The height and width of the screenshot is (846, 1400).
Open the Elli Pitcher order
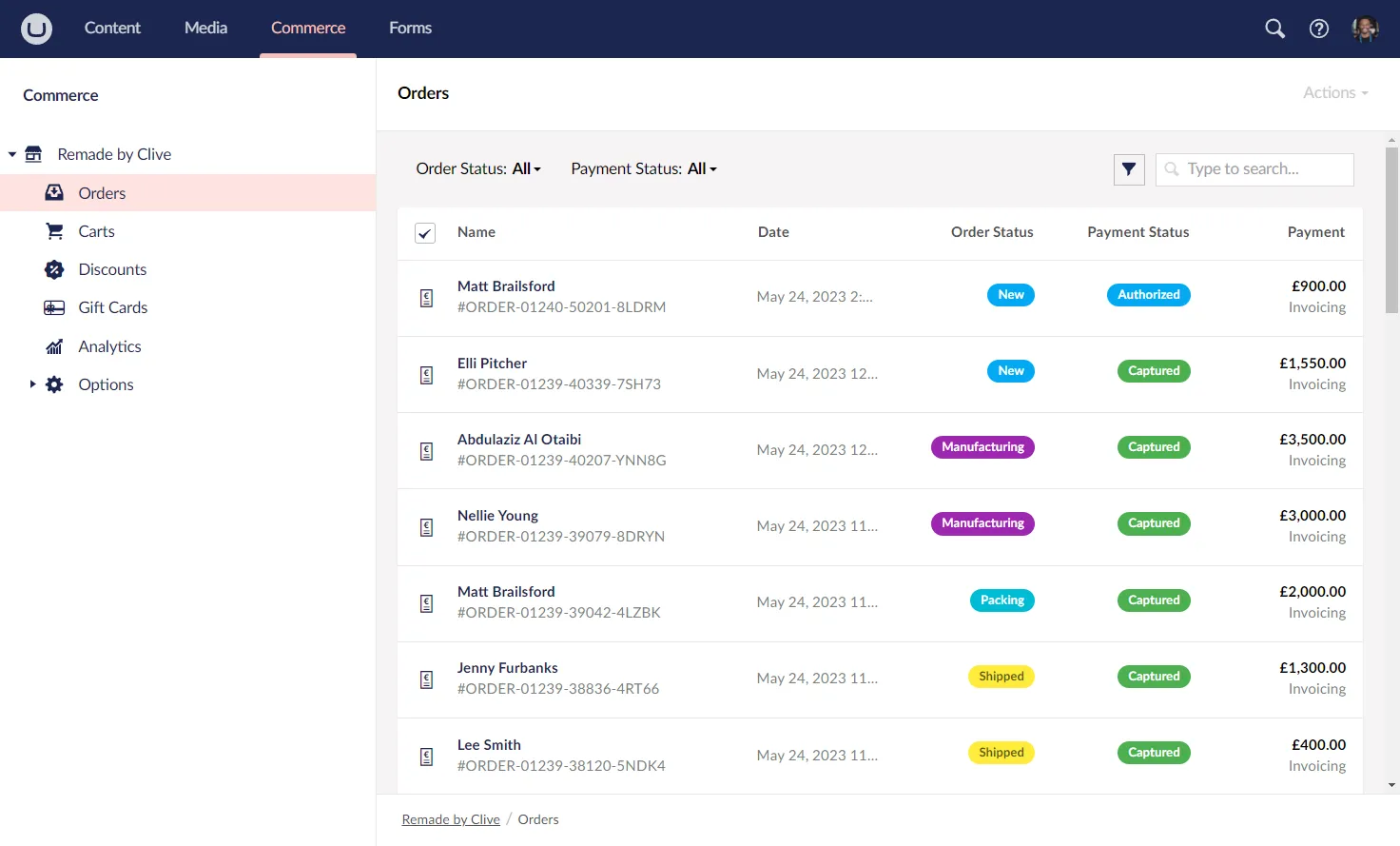pyautogui.click(x=492, y=363)
